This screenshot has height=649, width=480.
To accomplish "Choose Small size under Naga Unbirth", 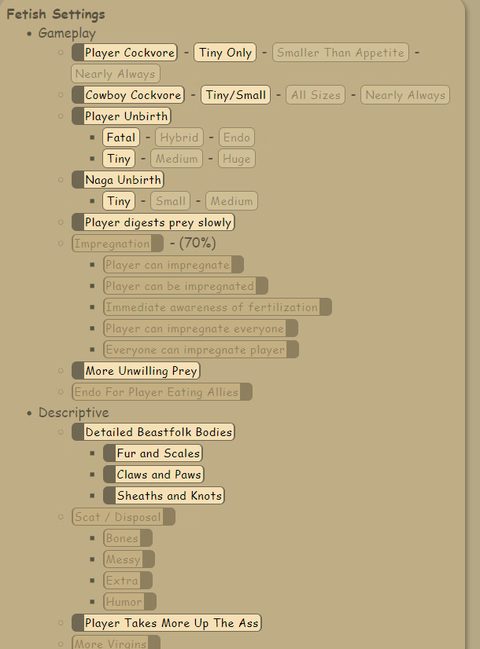I will click(170, 201).
